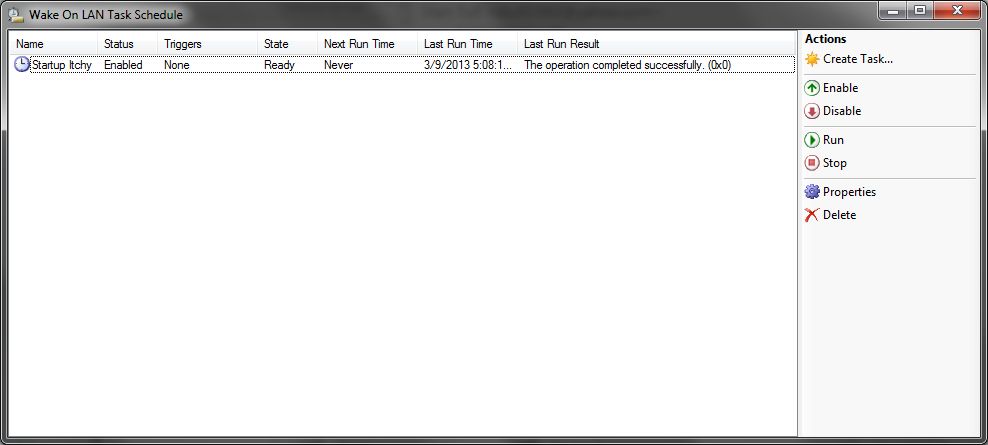The image size is (988, 445).
Task: Sort by the Status column header
Action: (x=127, y=44)
